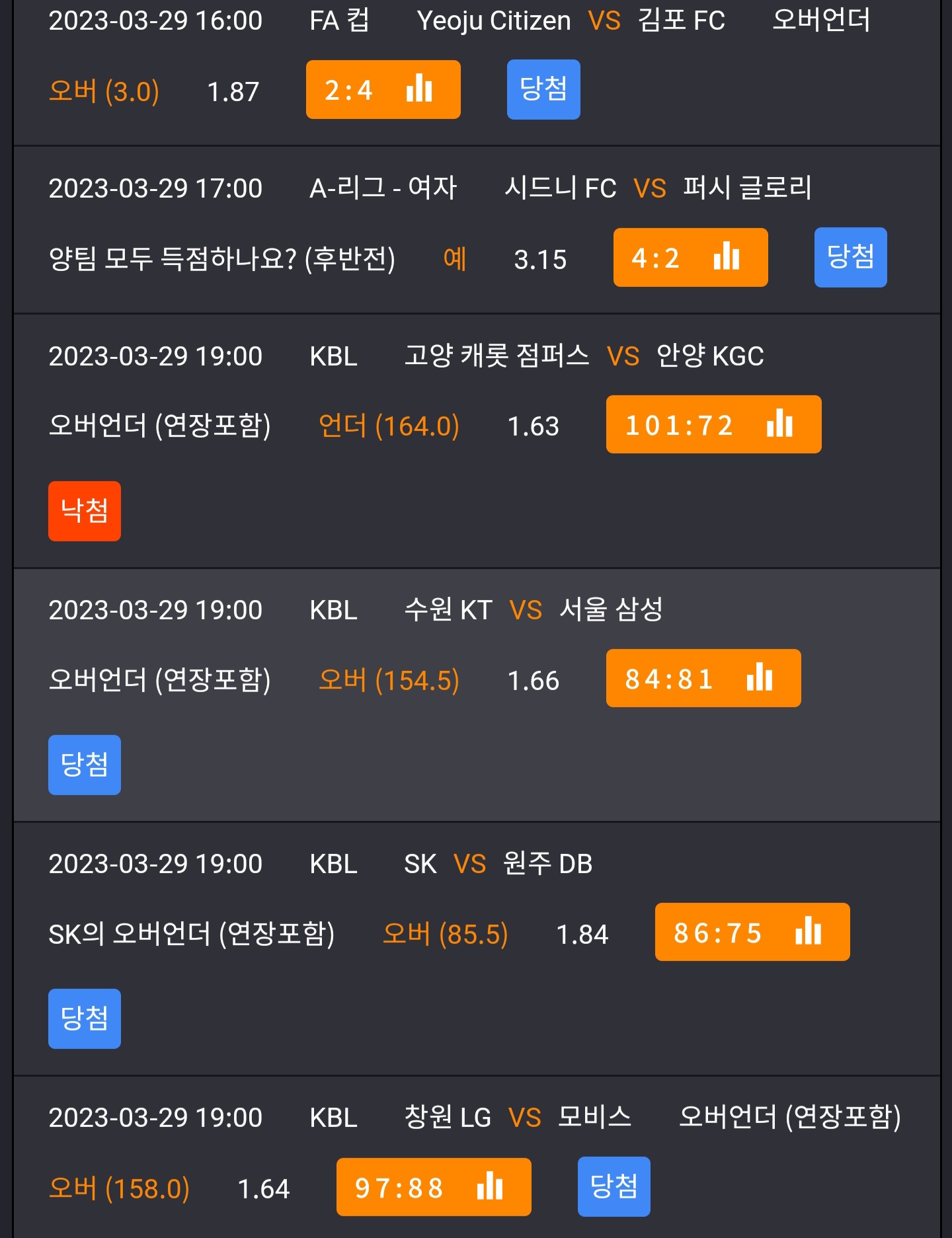952x1238 pixels.
Task: Click the 당첨 badge for Yeoju Citizen match
Action: pyautogui.click(x=543, y=90)
